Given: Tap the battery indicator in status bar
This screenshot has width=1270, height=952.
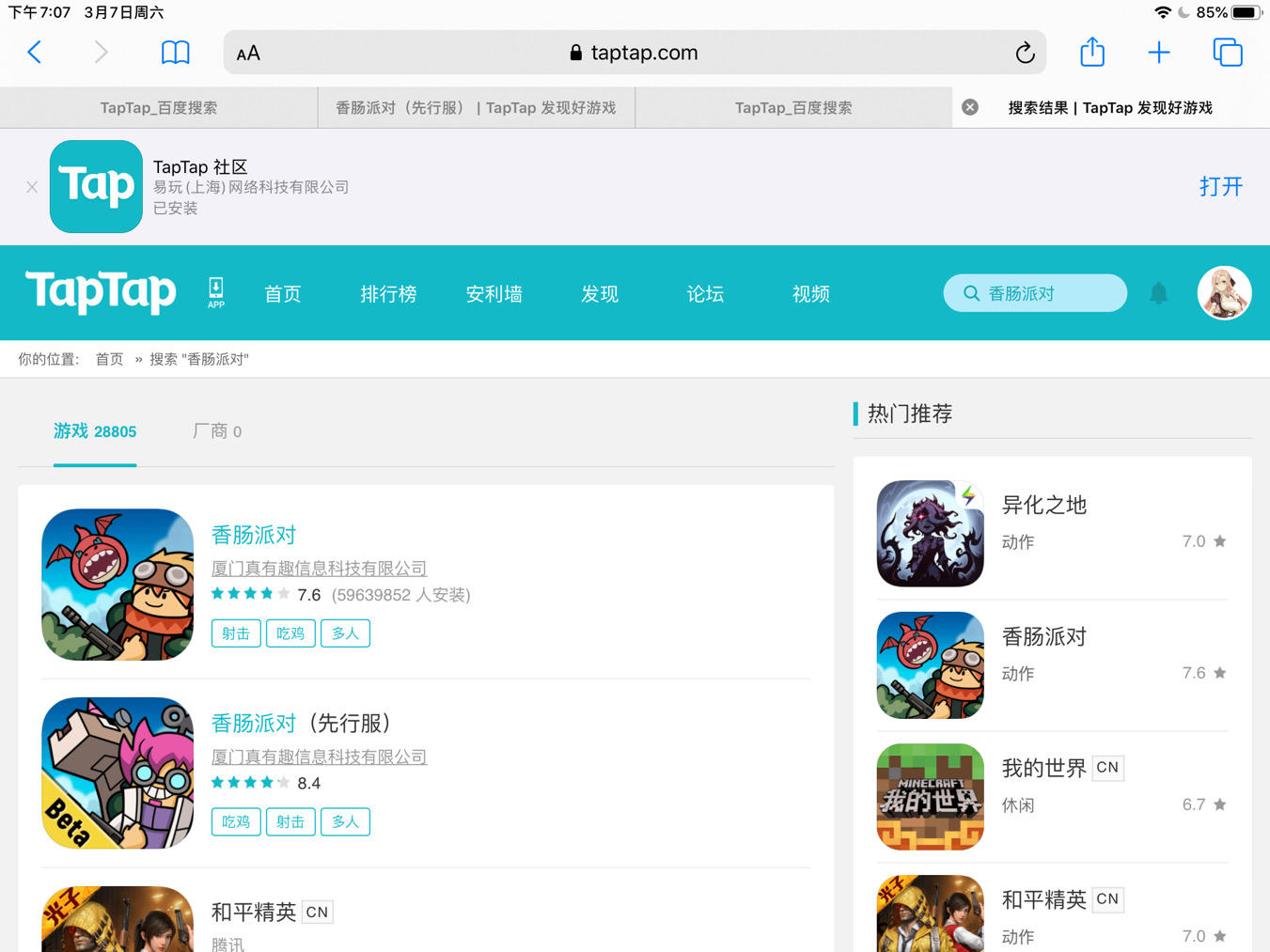Looking at the screenshot, I should point(1246,12).
